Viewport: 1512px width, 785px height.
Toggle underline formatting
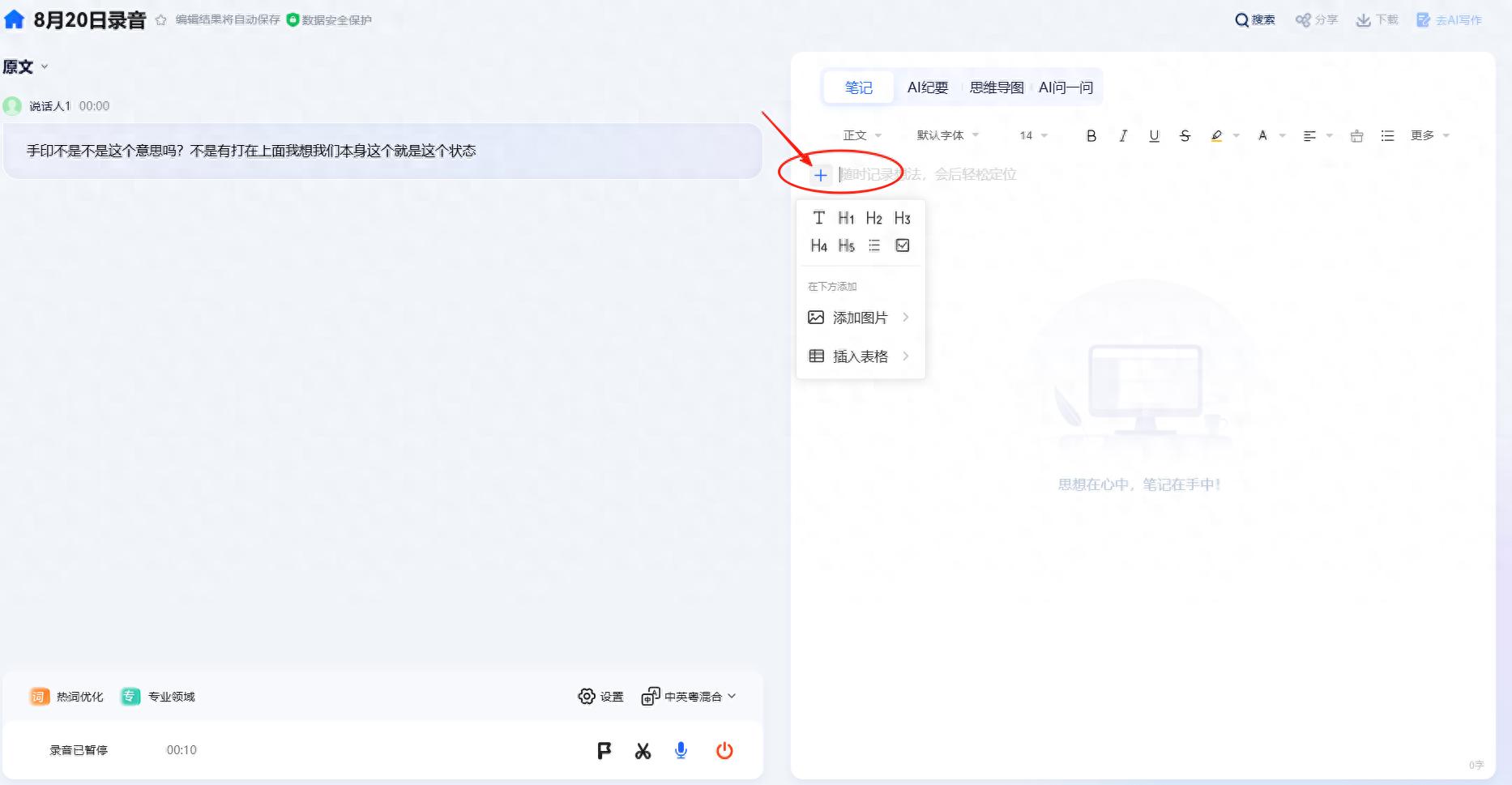(1154, 136)
